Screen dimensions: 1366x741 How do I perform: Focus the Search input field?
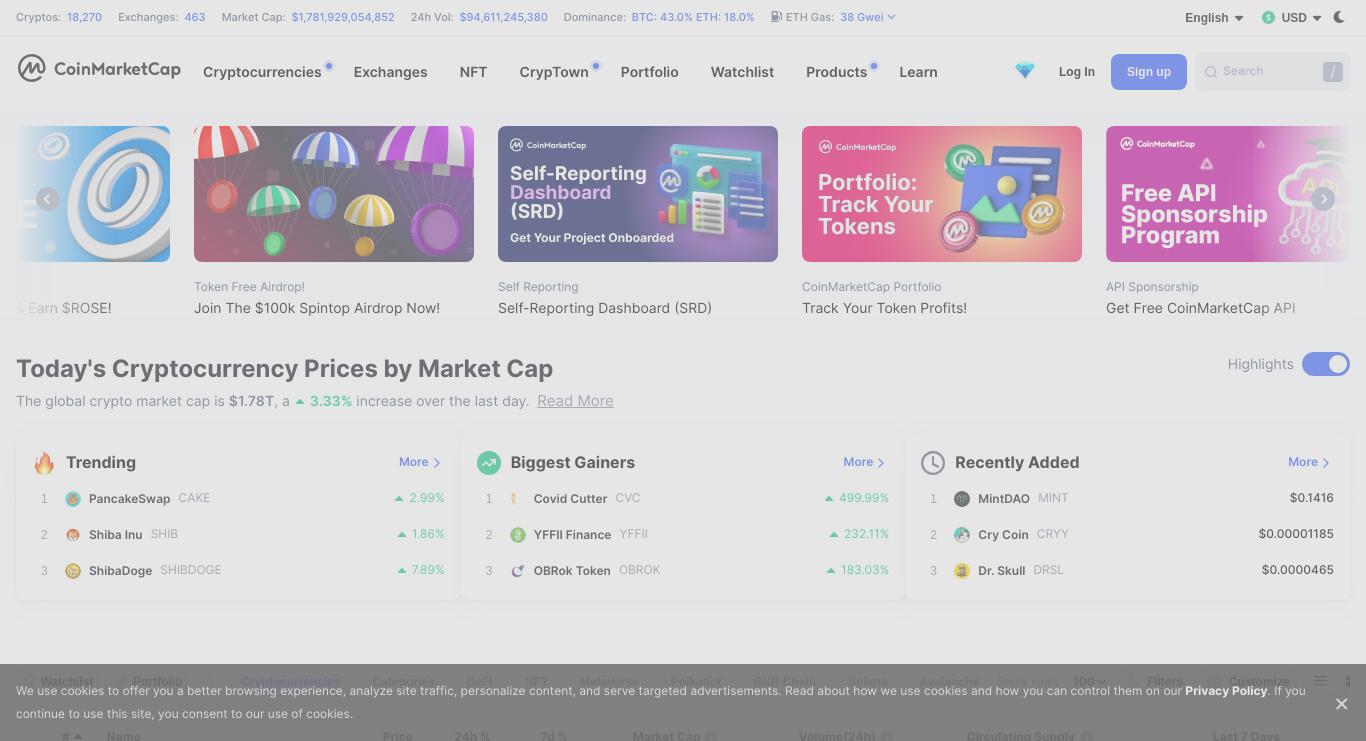(1272, 72)
